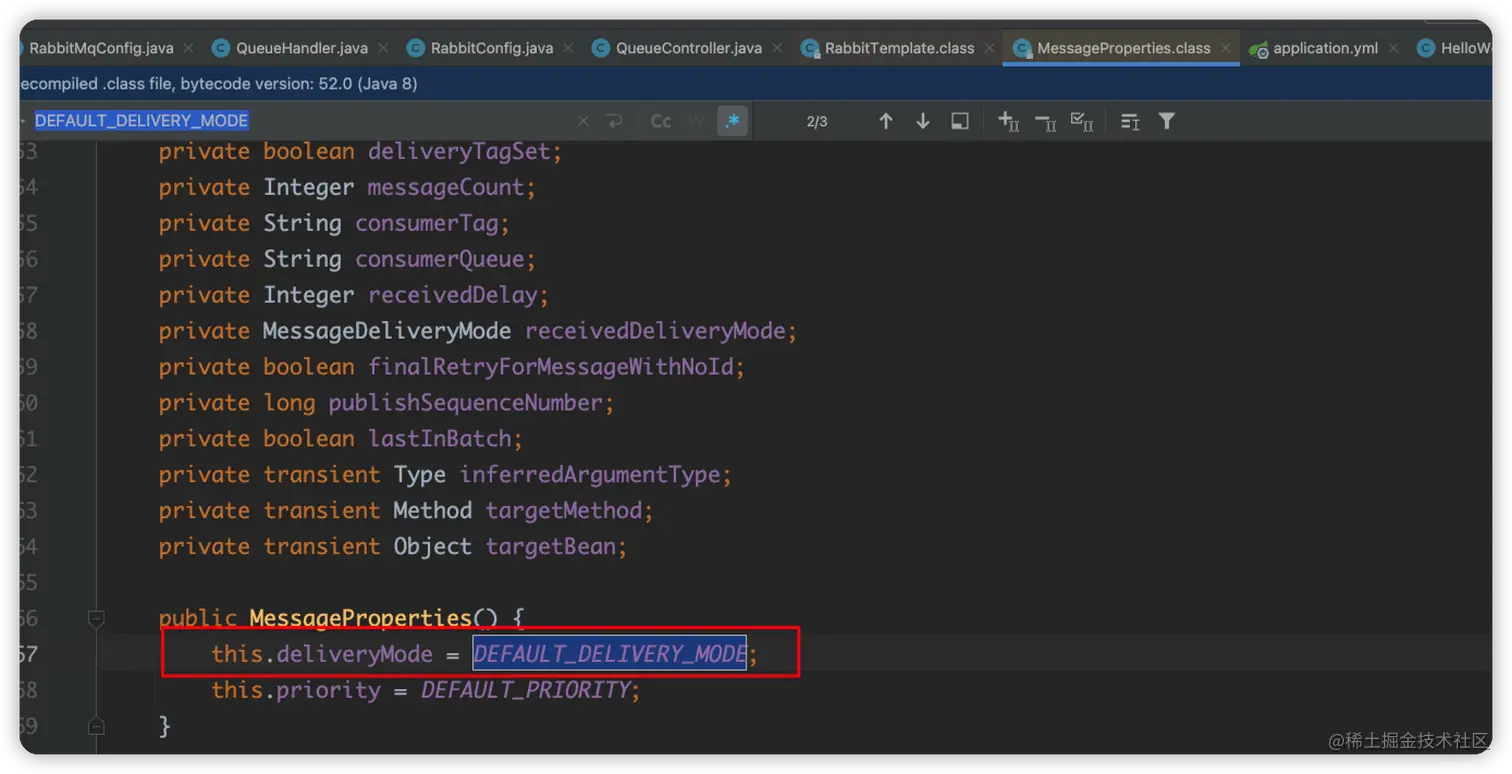Image resolution: width=1512 pixels, height=774 pixels.
Task: Close the QueueHandler.java tab
Action: [x=384, y=48]
